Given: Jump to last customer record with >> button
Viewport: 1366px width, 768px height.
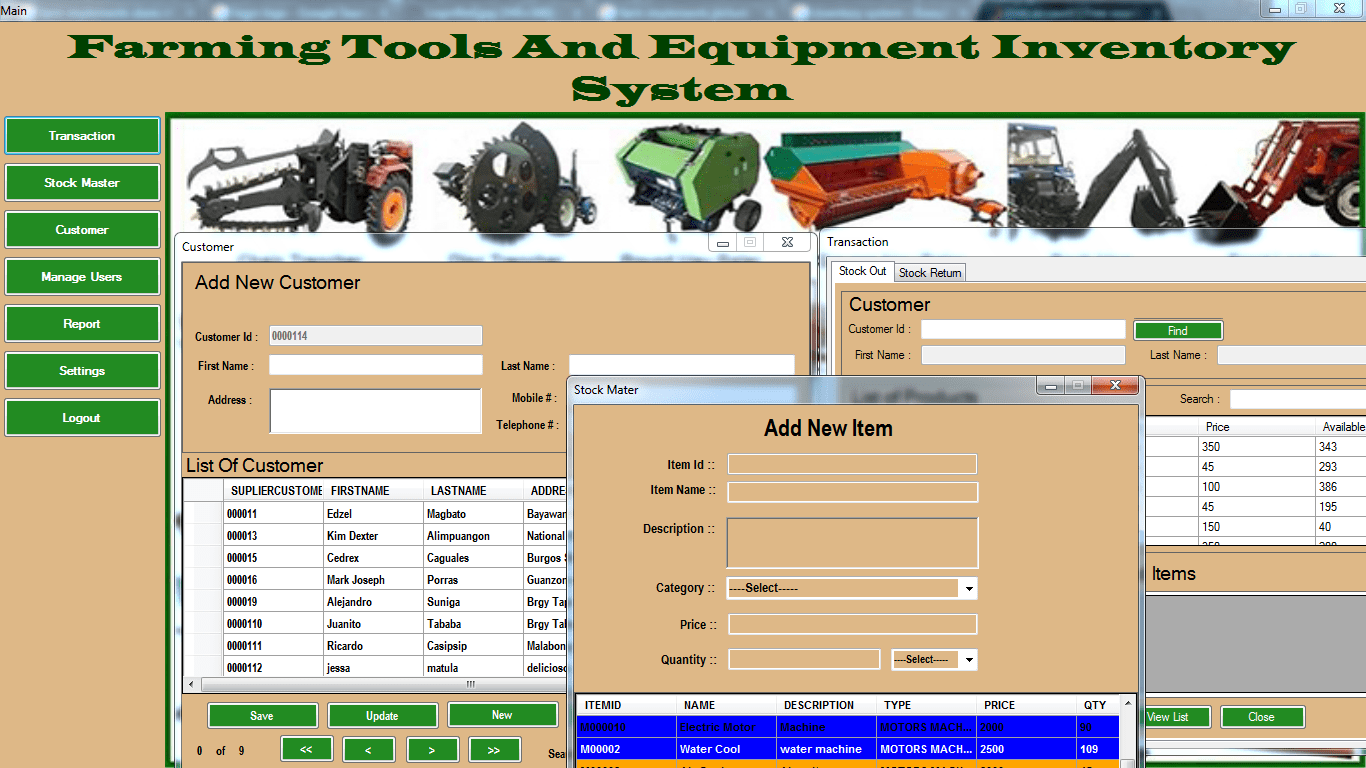Looking at the screenshot, I should pos(495,750).
